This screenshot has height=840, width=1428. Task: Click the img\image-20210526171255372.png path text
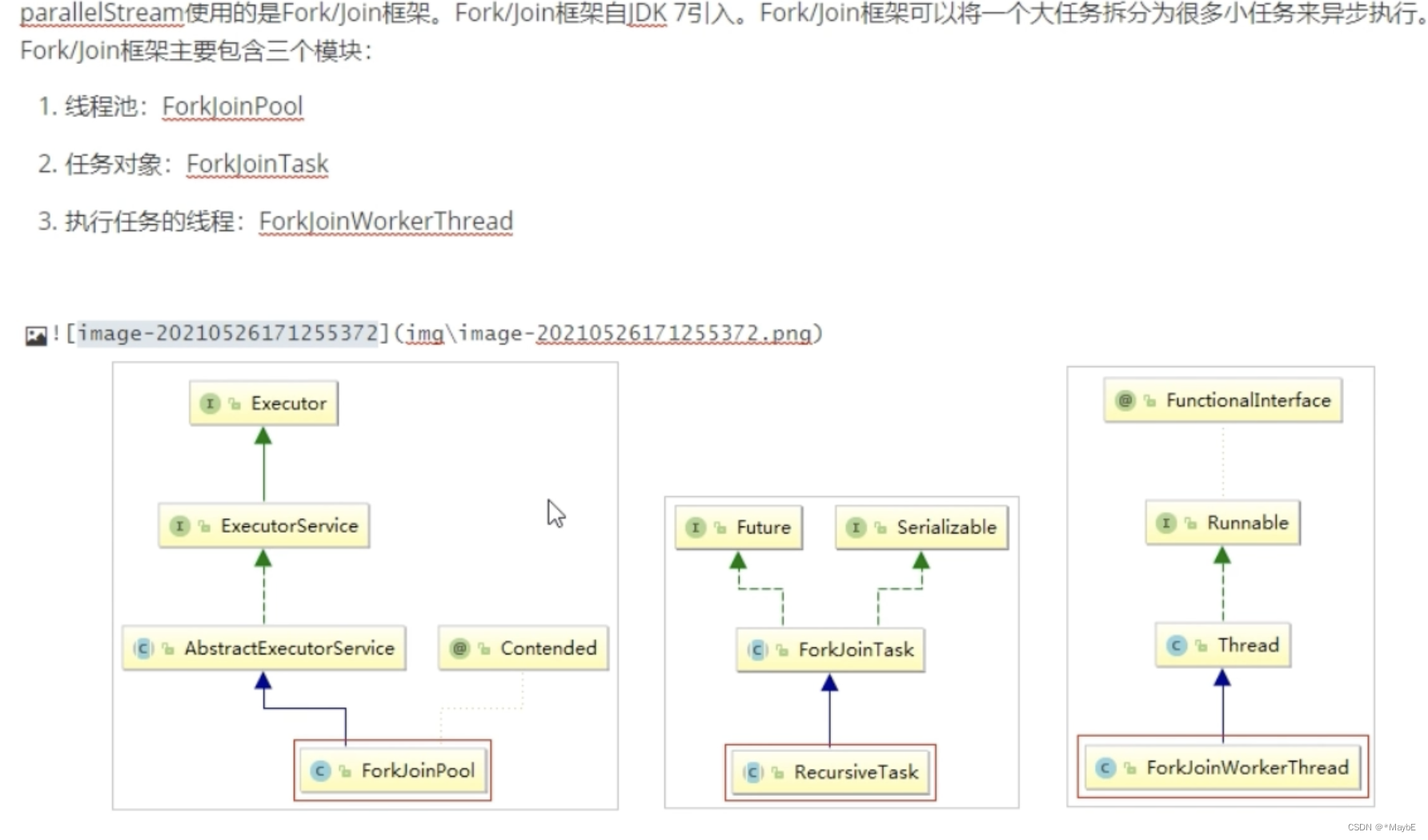[x=609, y=333]
